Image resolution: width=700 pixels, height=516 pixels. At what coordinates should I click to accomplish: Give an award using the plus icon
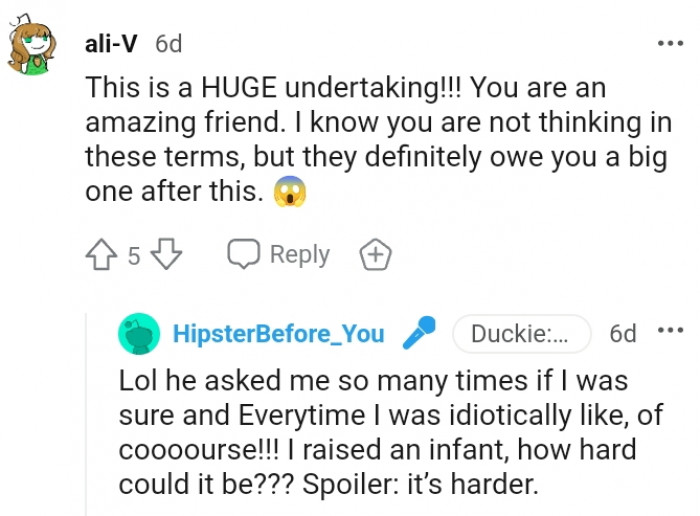tap(375, 256)
